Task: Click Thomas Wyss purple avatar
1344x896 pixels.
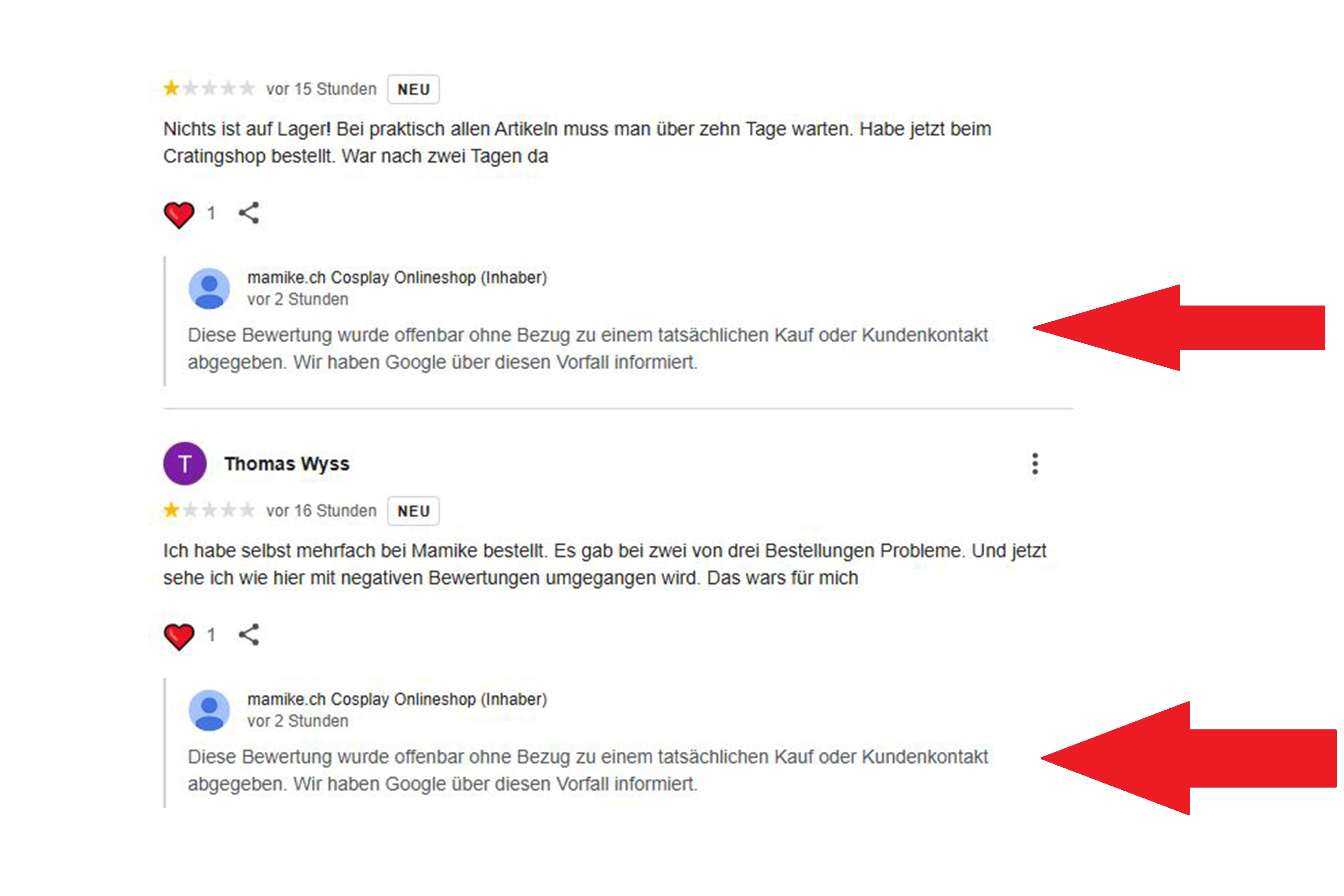Action: click(185, 463)
